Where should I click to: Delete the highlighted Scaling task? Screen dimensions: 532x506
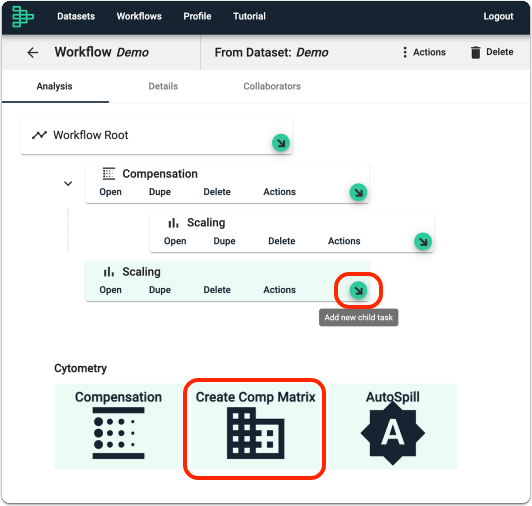click(x=217, y=290)
